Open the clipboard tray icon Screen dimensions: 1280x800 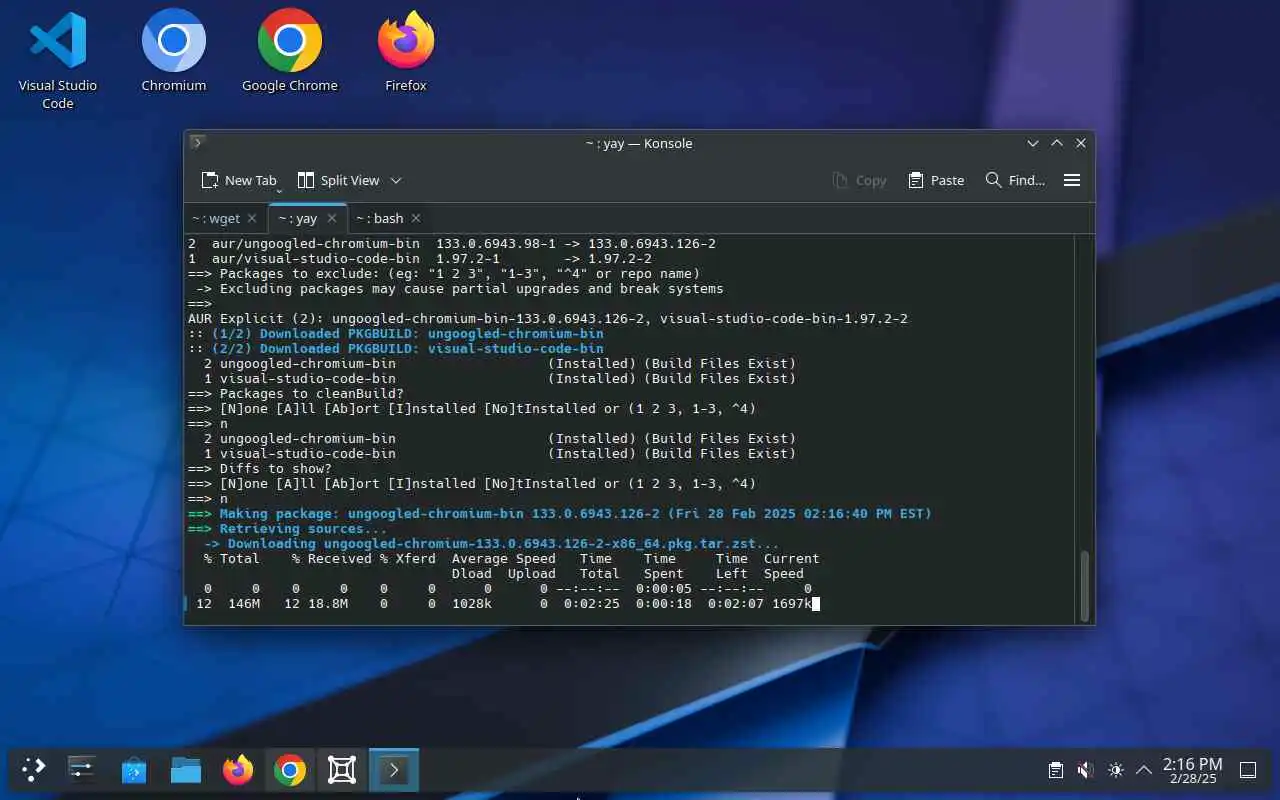pos(1055,770)
